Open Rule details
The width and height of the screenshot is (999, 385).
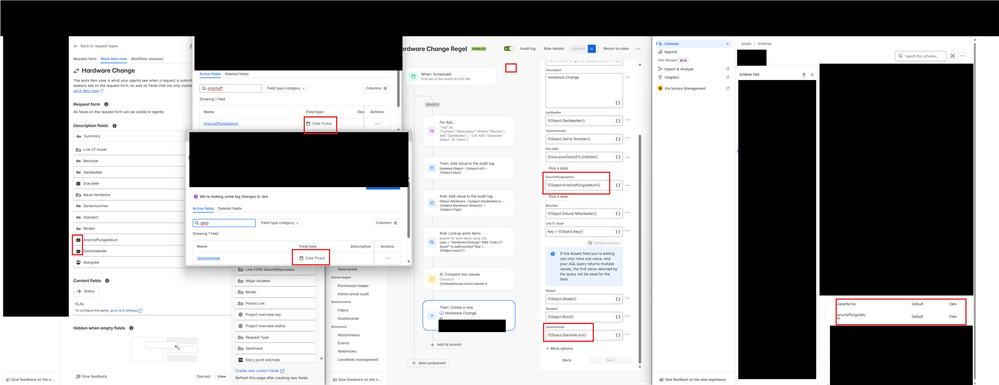(x=554, y=48)
